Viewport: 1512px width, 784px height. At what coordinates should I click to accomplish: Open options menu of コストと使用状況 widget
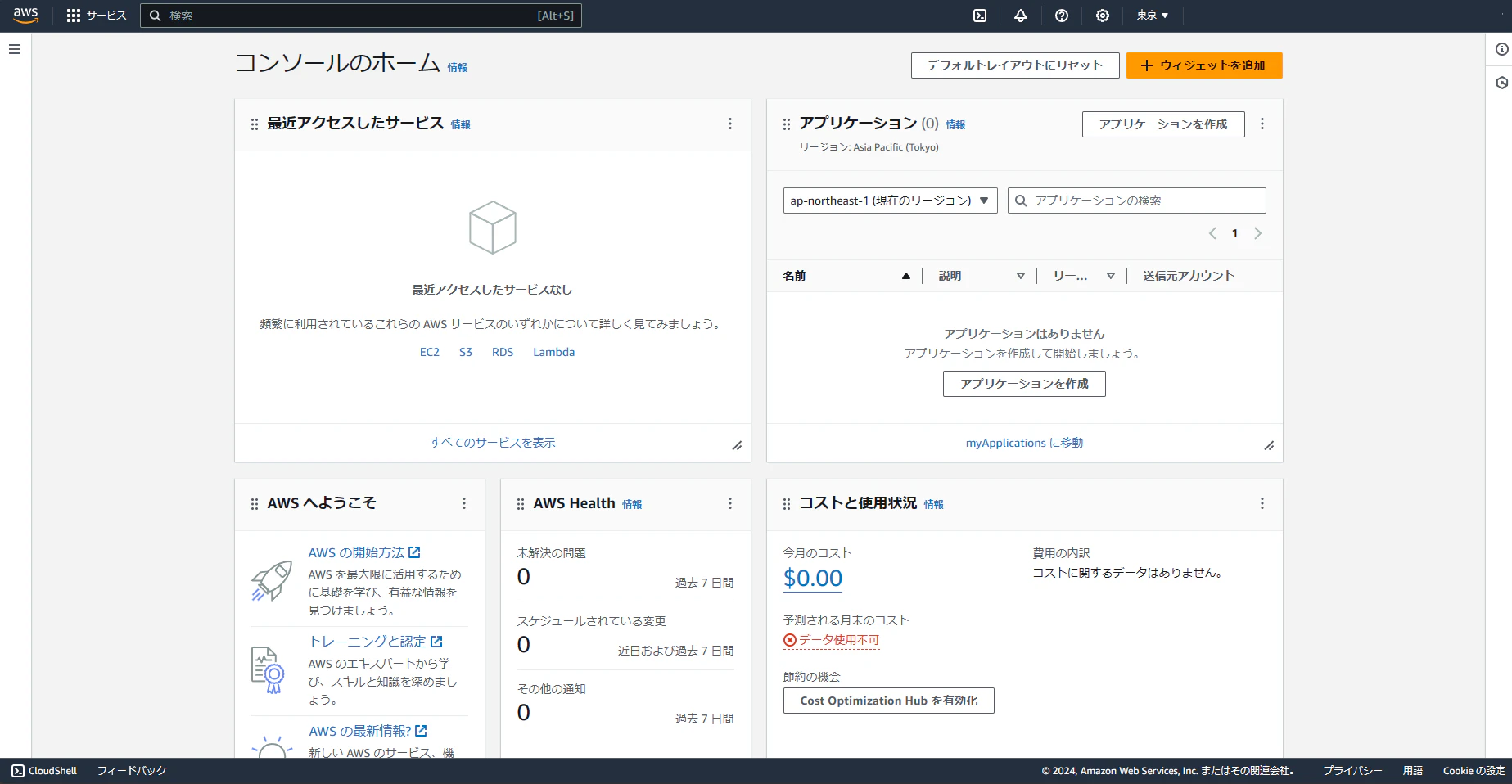tap(1262, 503)
